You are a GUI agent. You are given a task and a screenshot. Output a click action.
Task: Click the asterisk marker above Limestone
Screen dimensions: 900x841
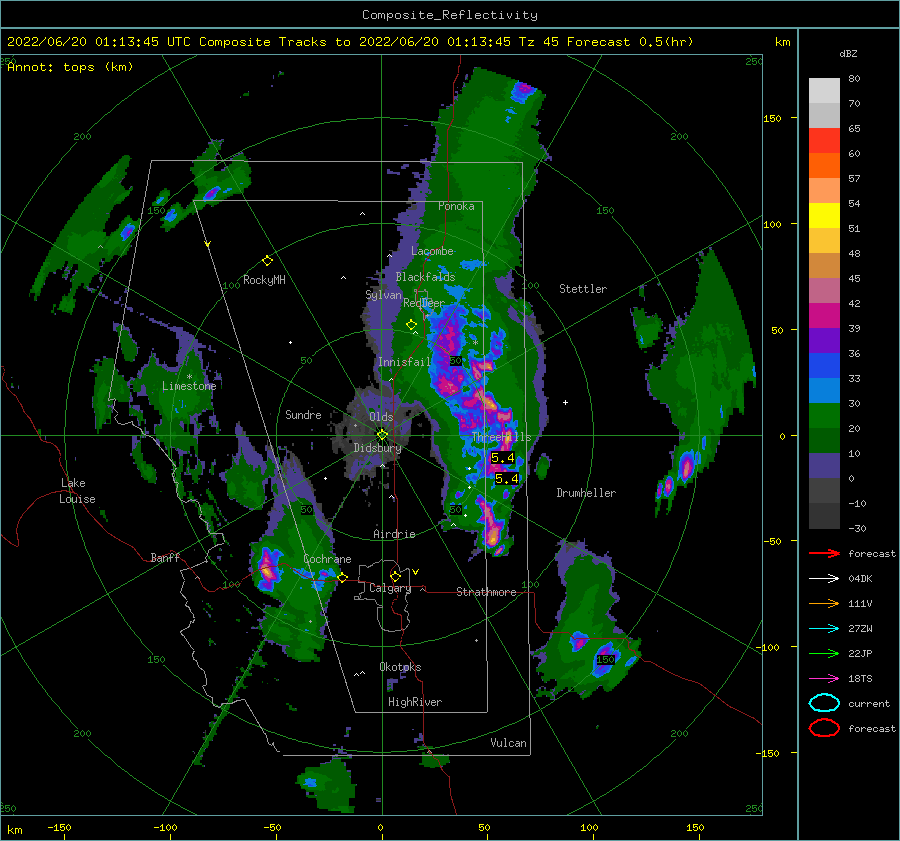point(189,377)
